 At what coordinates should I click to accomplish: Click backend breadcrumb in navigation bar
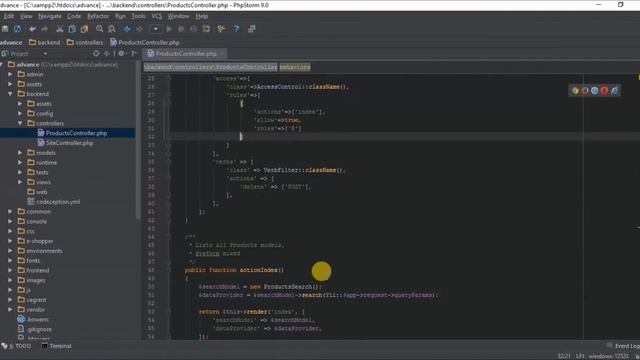coord(44,42)
